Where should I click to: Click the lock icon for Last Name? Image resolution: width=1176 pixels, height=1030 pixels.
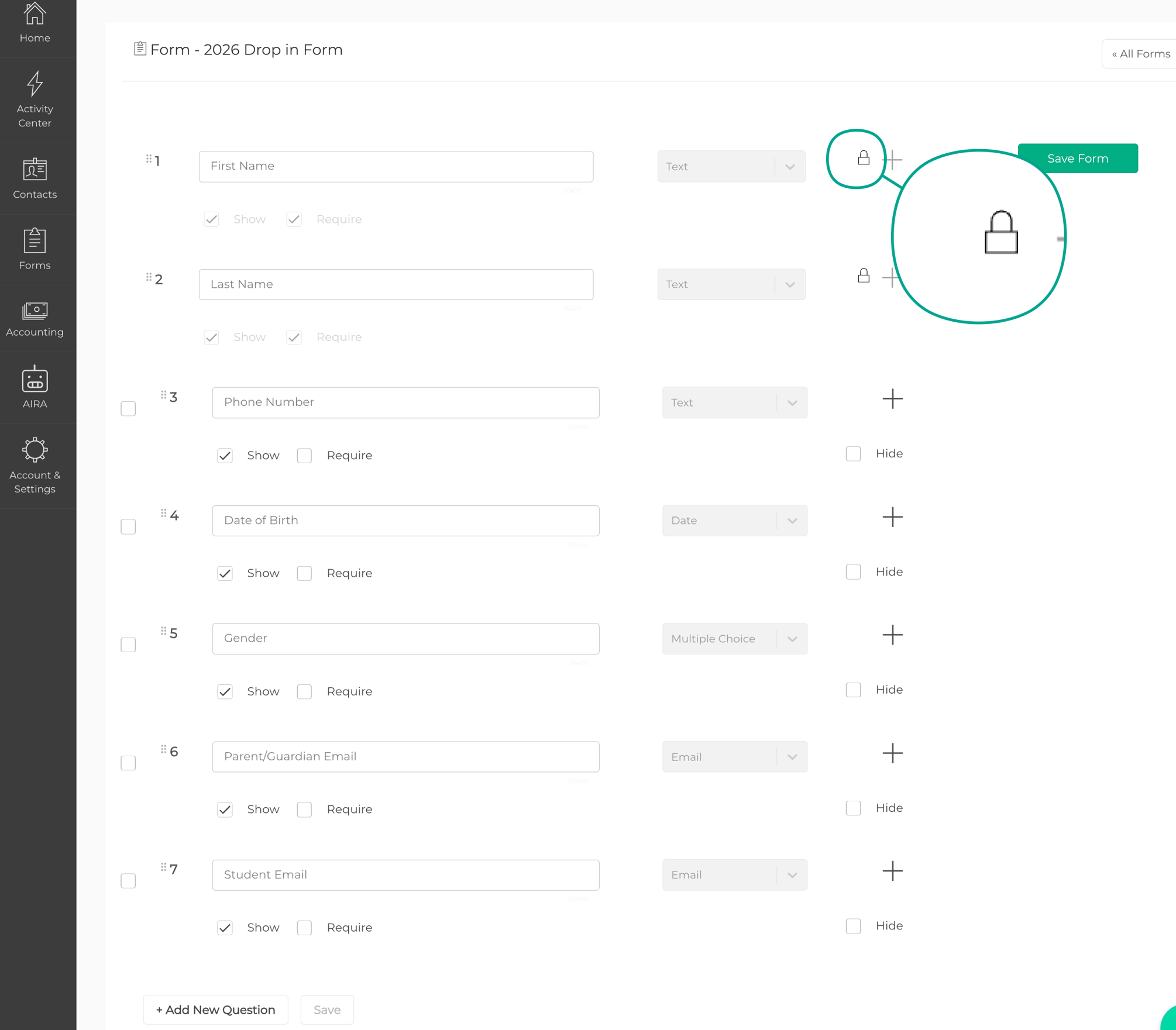click(x=864, y=276)
